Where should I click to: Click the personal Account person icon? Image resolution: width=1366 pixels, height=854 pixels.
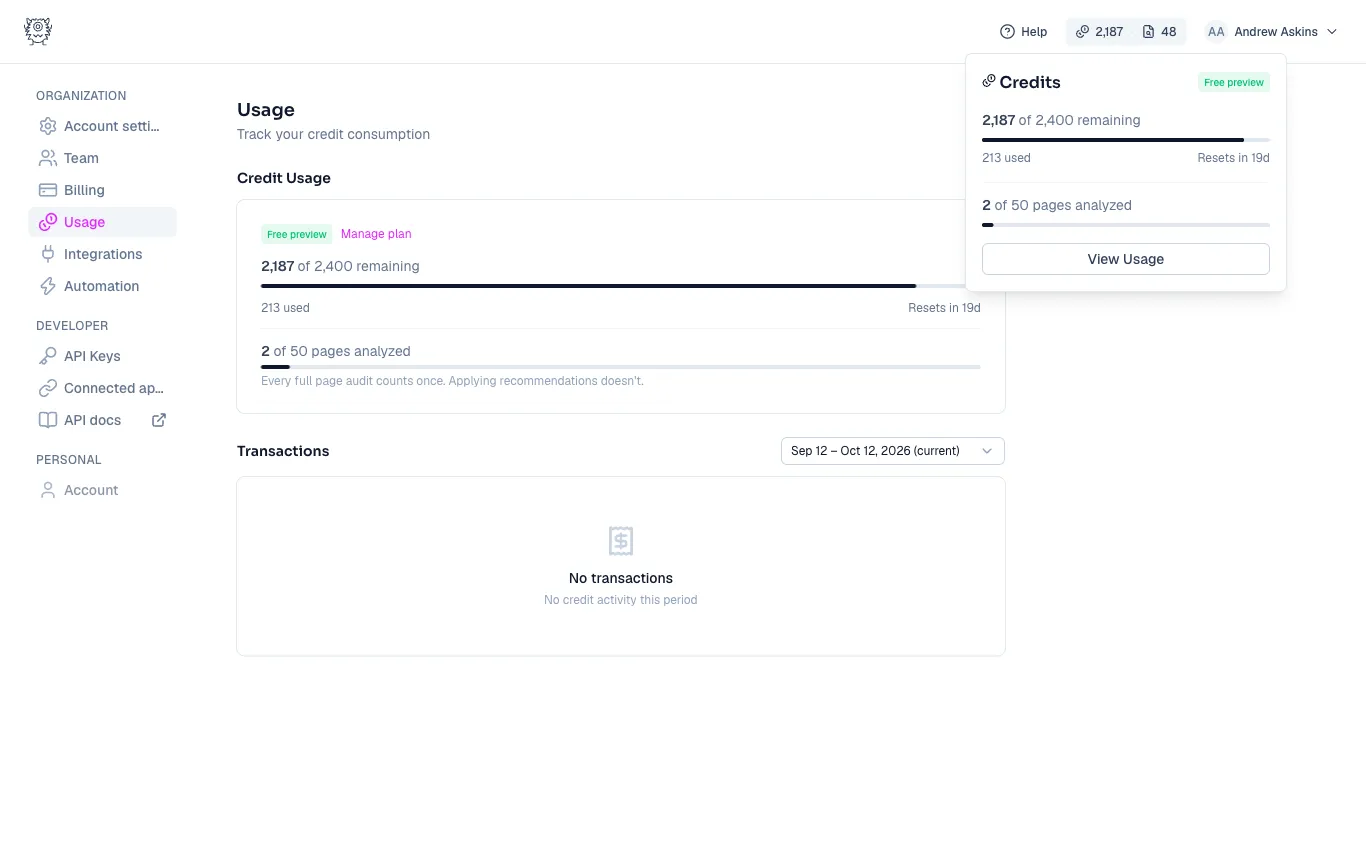[x=47, y=490]
